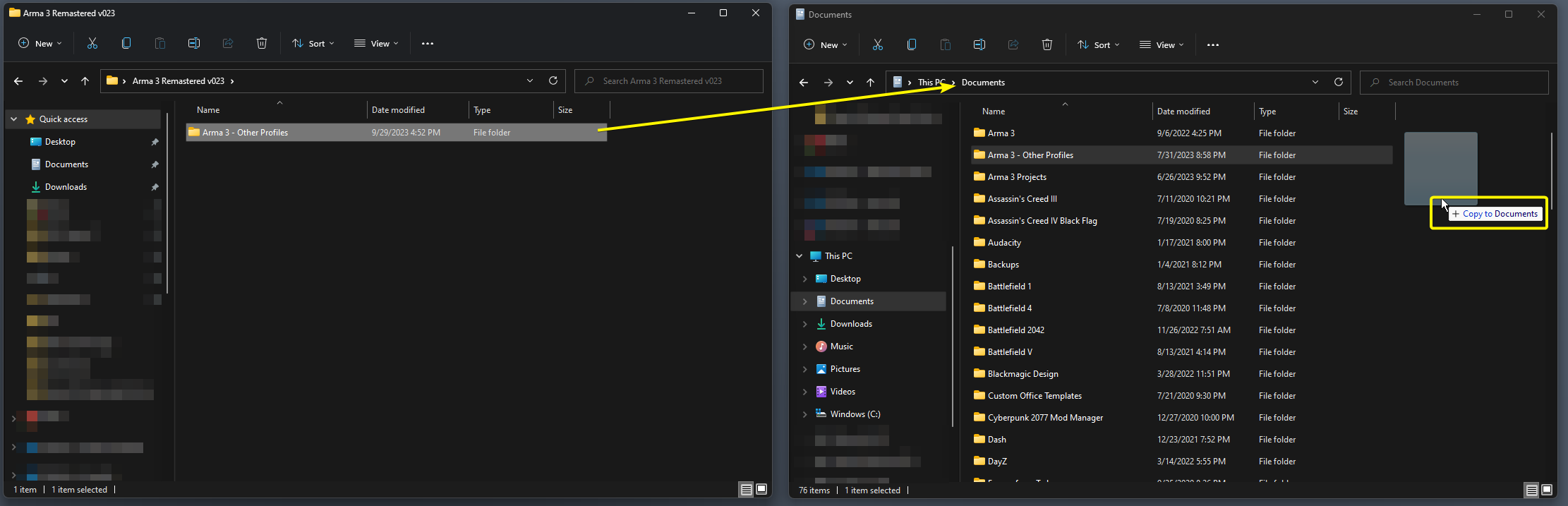
Task: Collapse This PC tree node
Action: pyautogui.click(x=799, y=256)
